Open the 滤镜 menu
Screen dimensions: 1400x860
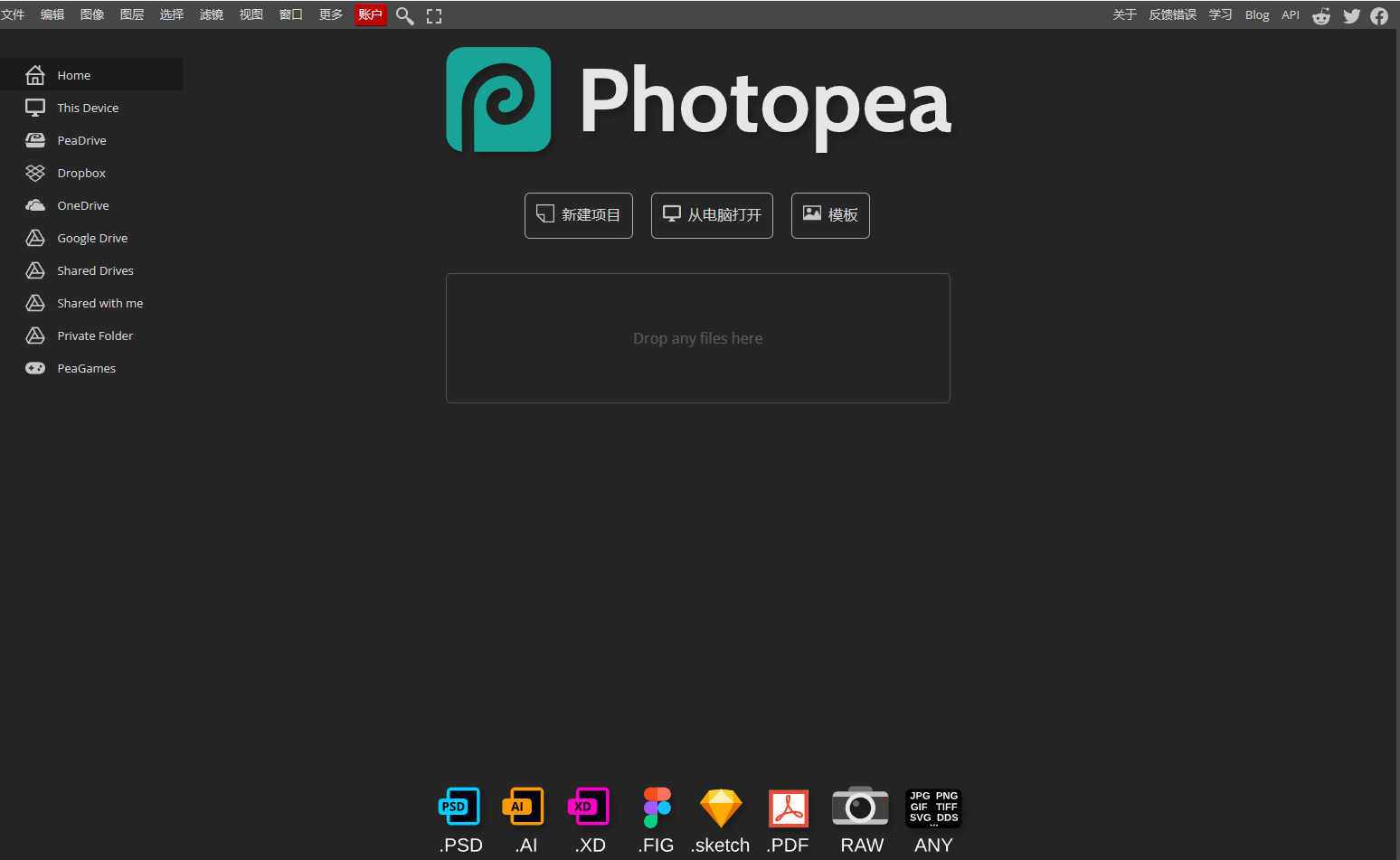pyautogui.click(x=211, y=14)
